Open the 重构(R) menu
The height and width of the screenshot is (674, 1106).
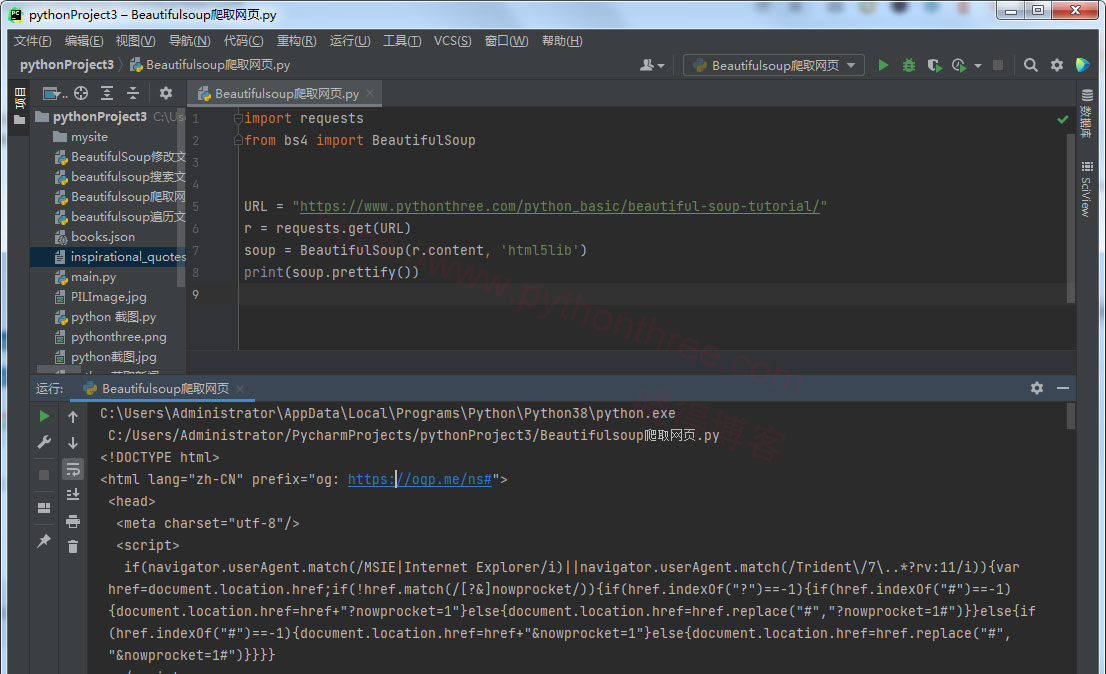pyautogui.click(x=296, y=41)
